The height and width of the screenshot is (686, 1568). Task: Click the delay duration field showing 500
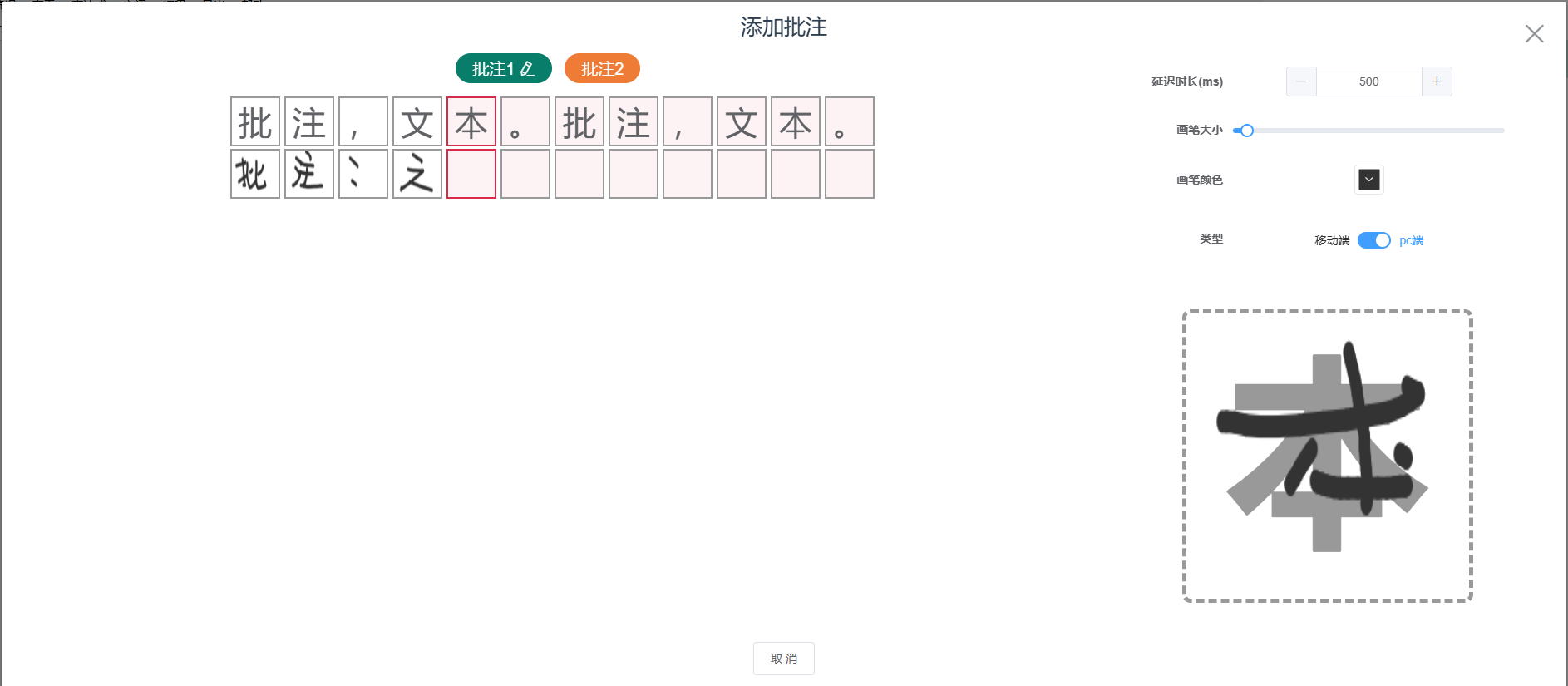tap(1369, 81)
